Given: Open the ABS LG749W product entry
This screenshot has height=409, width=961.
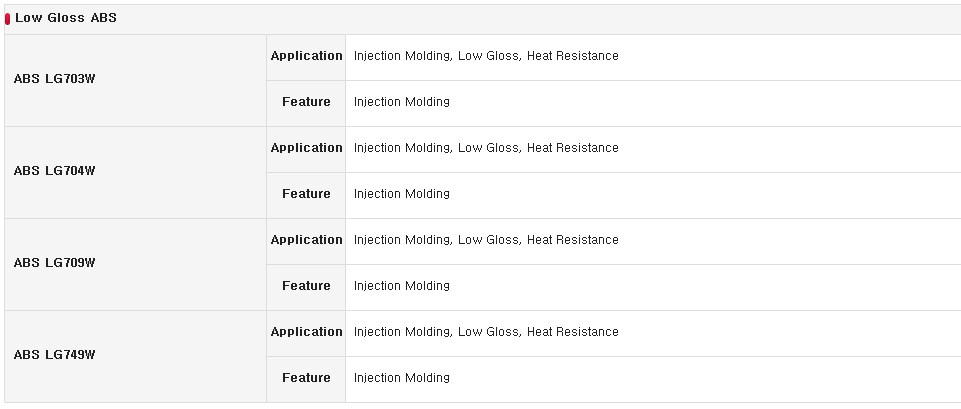Looking at the screenshot, I should tap(55, 355).
